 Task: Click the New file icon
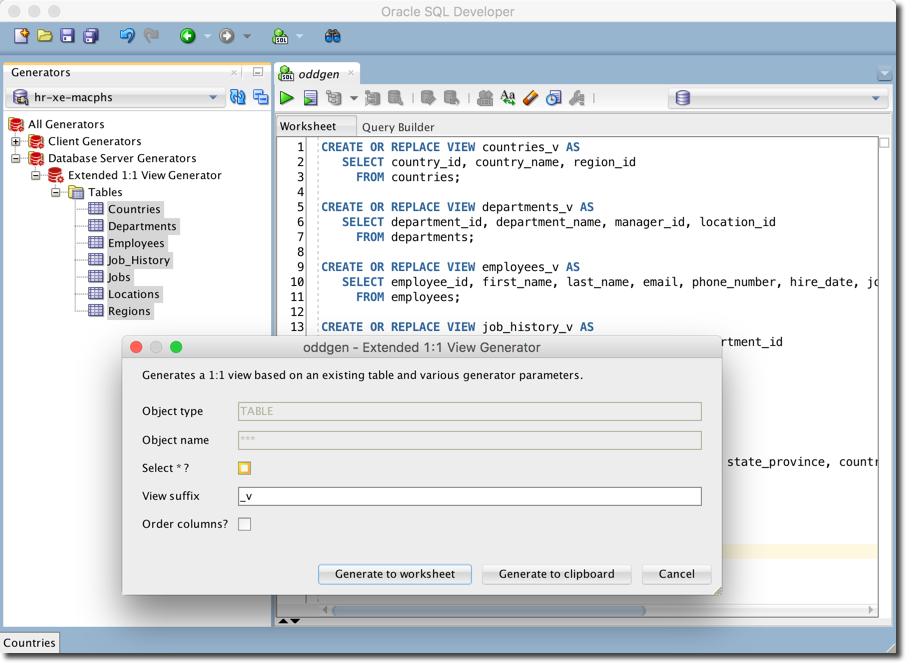21,36
